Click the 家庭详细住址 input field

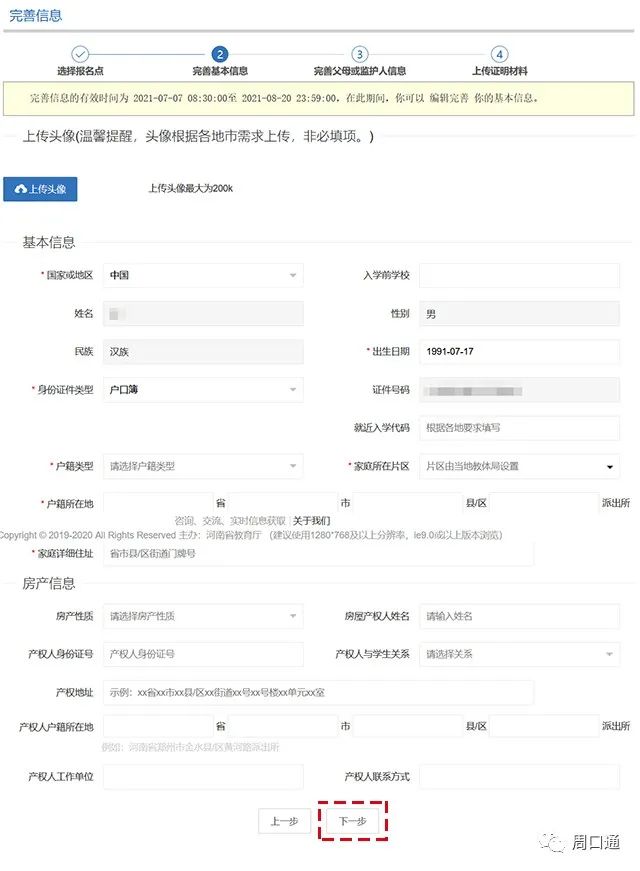318,553
